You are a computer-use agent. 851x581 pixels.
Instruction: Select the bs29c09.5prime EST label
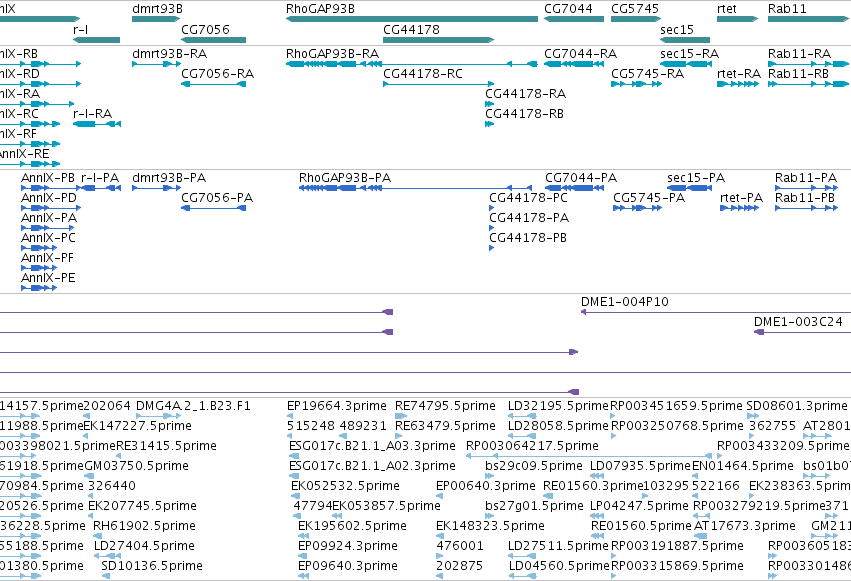tap(534, 465)
